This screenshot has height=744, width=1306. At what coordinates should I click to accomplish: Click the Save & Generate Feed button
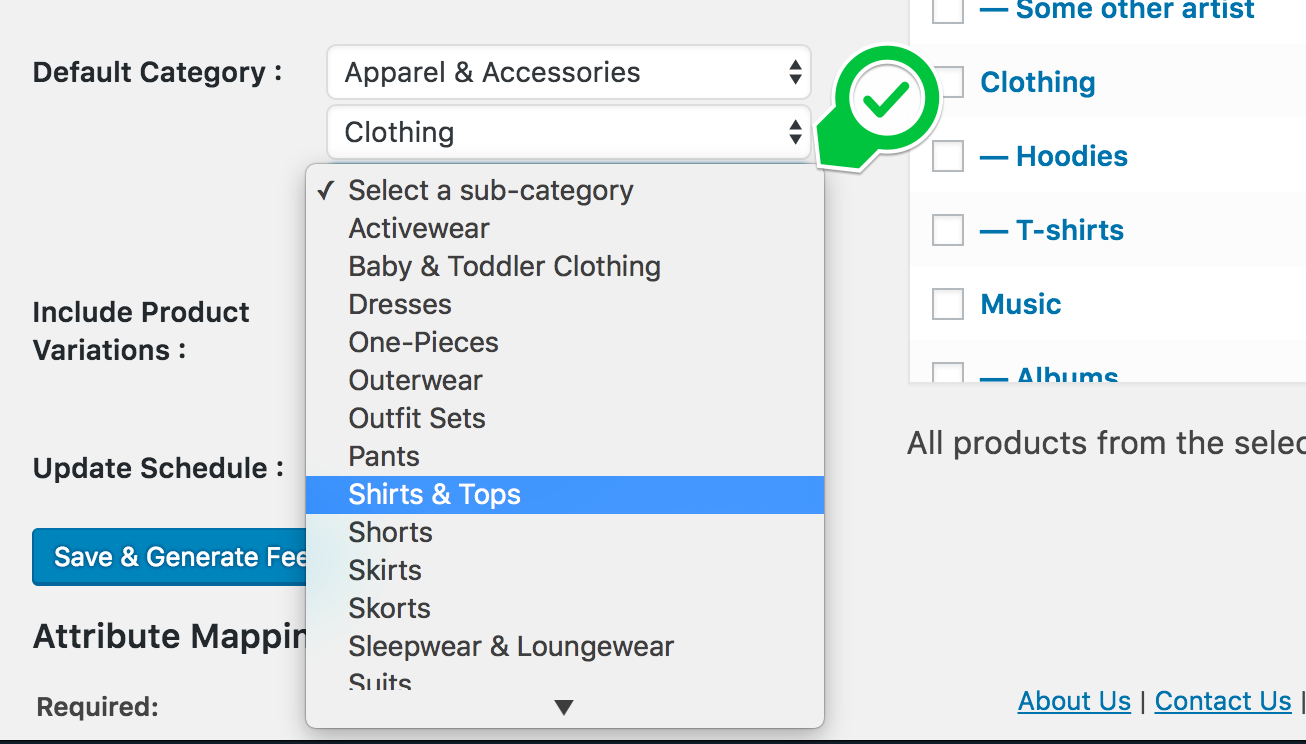point(172,557)
